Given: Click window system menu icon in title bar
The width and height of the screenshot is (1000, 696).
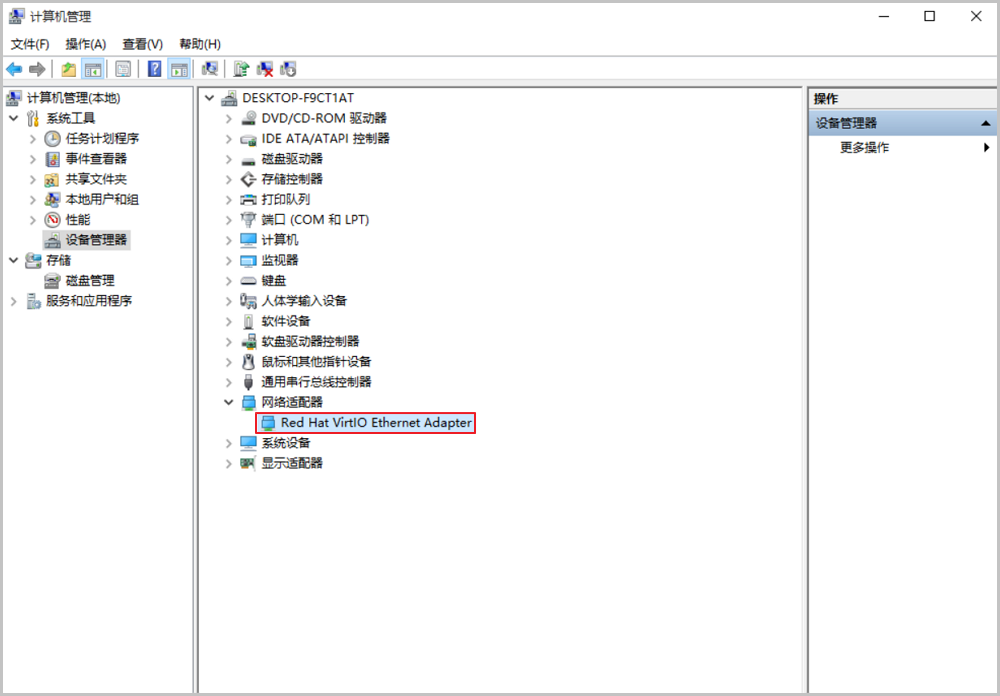Looking at the screenshot, I should [17, 16].
